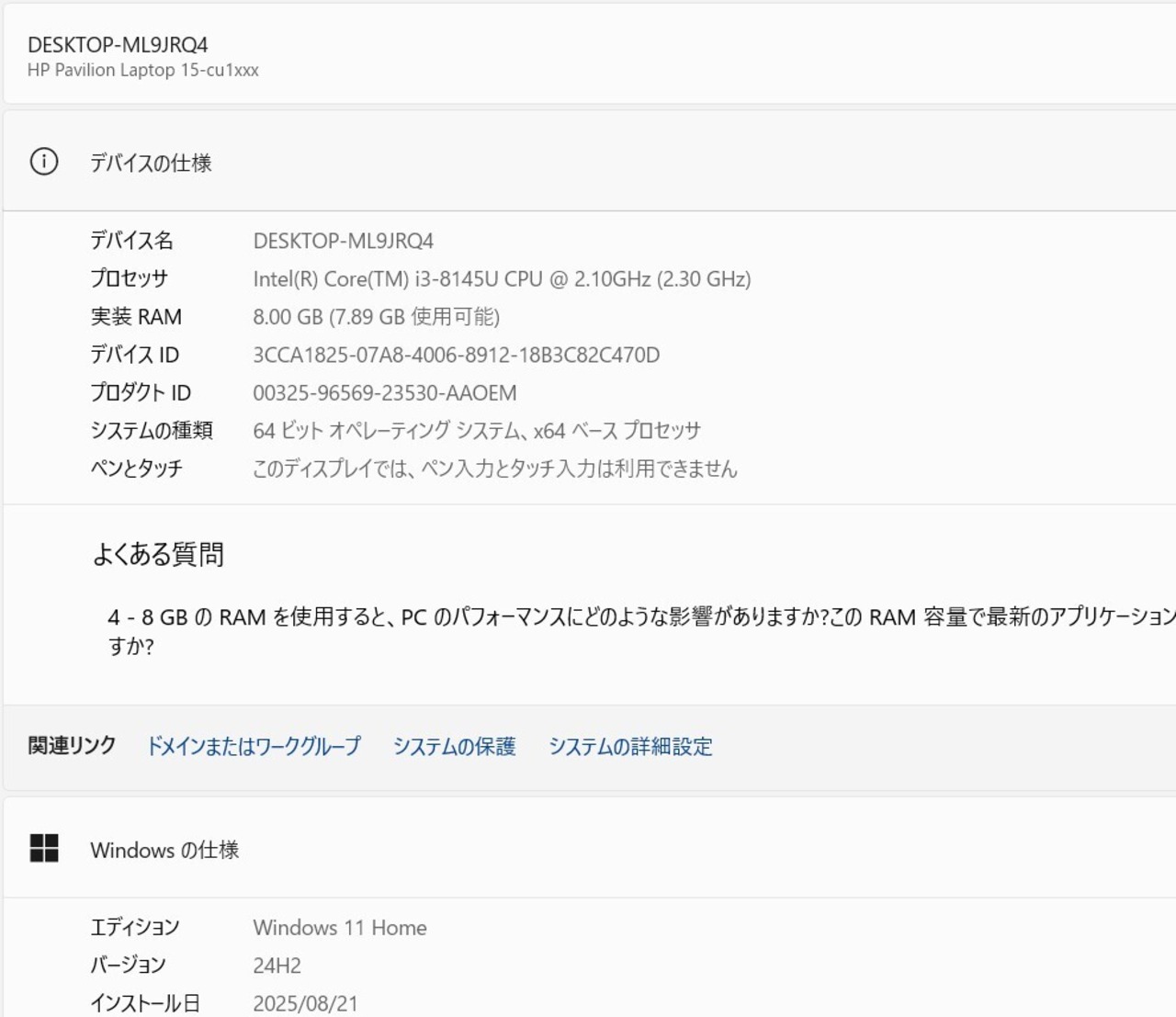Click the プロダクト ID label

[141, 393]
